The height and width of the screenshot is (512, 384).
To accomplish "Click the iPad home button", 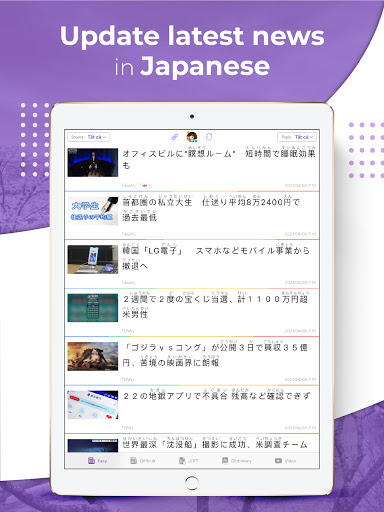I will click(x=192, y=482).
